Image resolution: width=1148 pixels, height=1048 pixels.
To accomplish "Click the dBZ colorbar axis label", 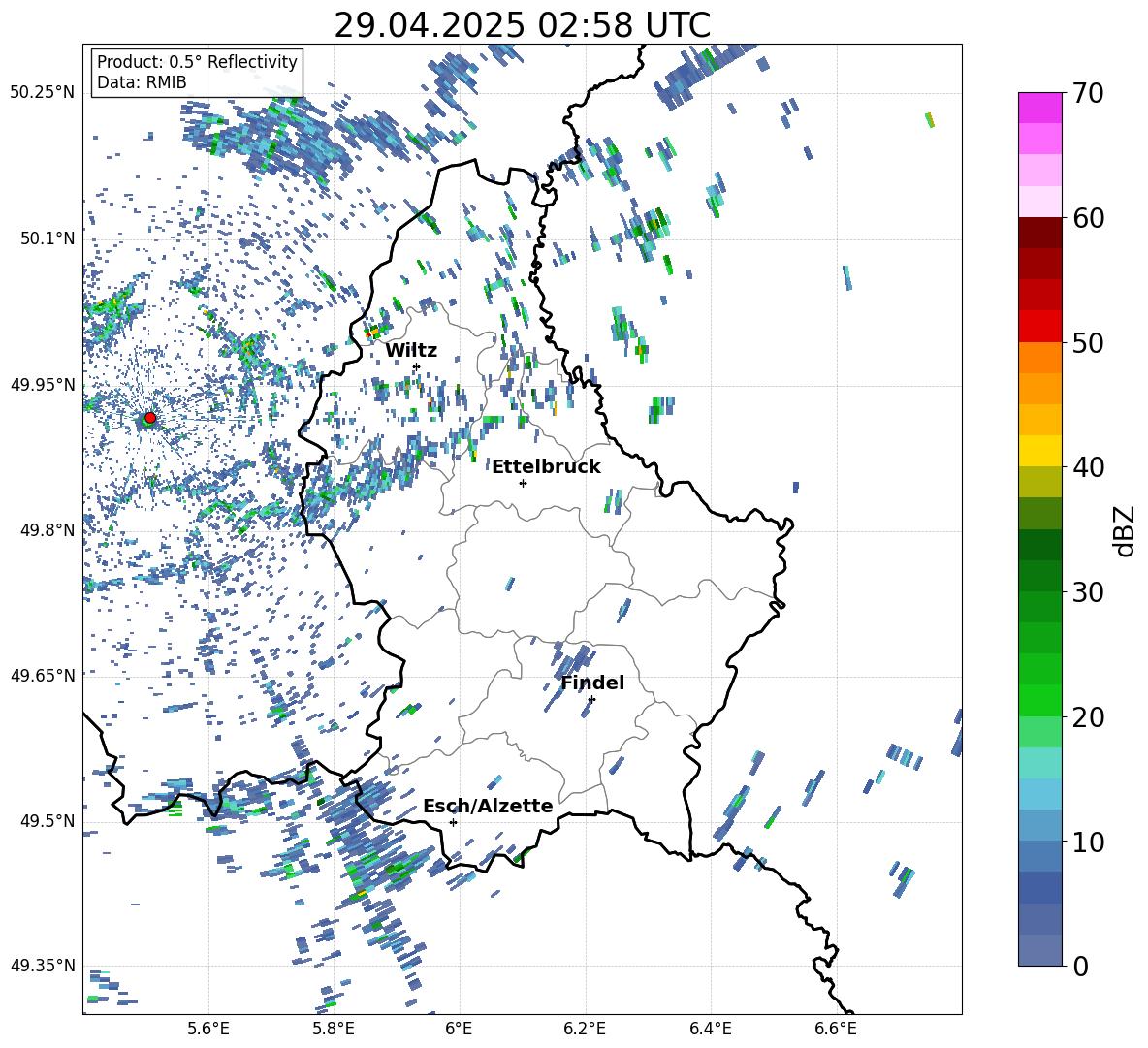I will point(1126,530).
